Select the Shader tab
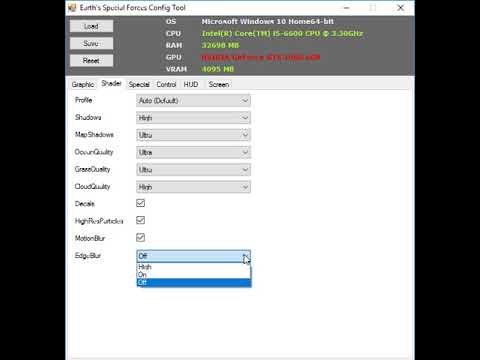Screen dimensions: 480x360 pyautogui.click(x=111, y=84)
